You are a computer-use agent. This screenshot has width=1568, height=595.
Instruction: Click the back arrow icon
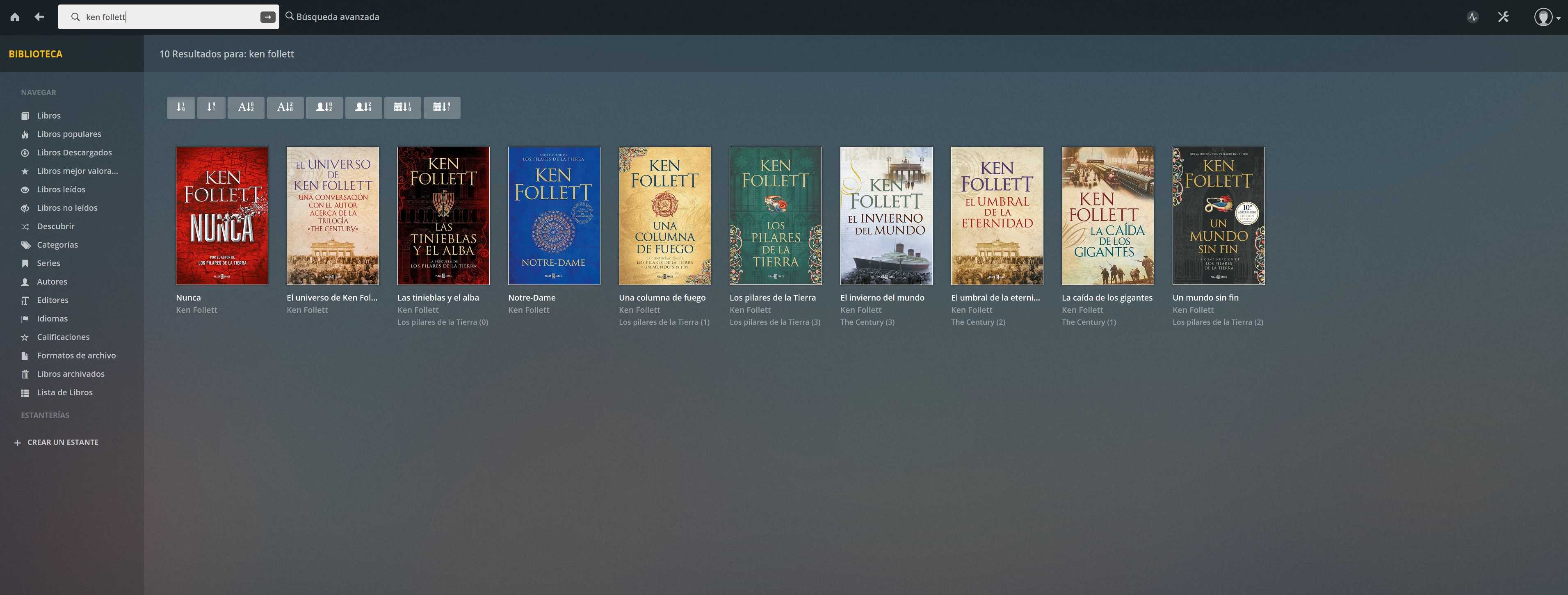39,17
